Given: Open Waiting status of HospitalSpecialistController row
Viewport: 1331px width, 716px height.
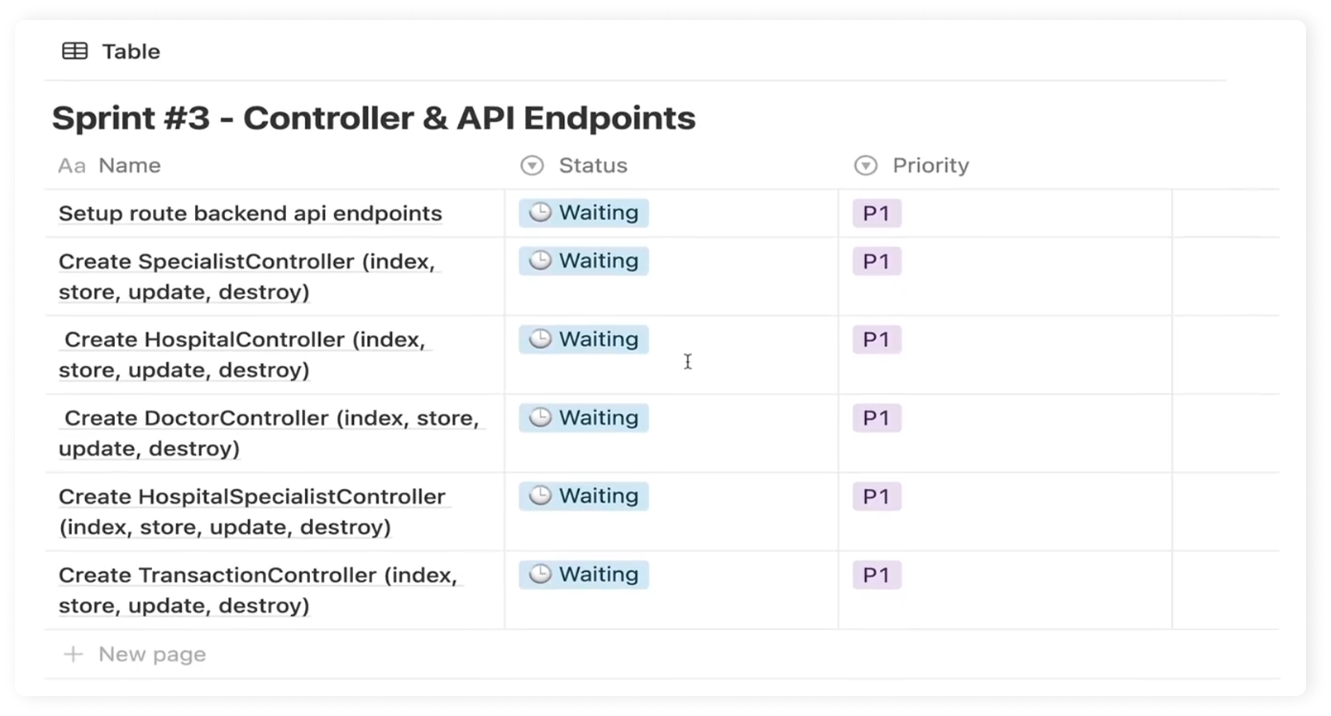Looking at the screenshot, I should [584, 496].
